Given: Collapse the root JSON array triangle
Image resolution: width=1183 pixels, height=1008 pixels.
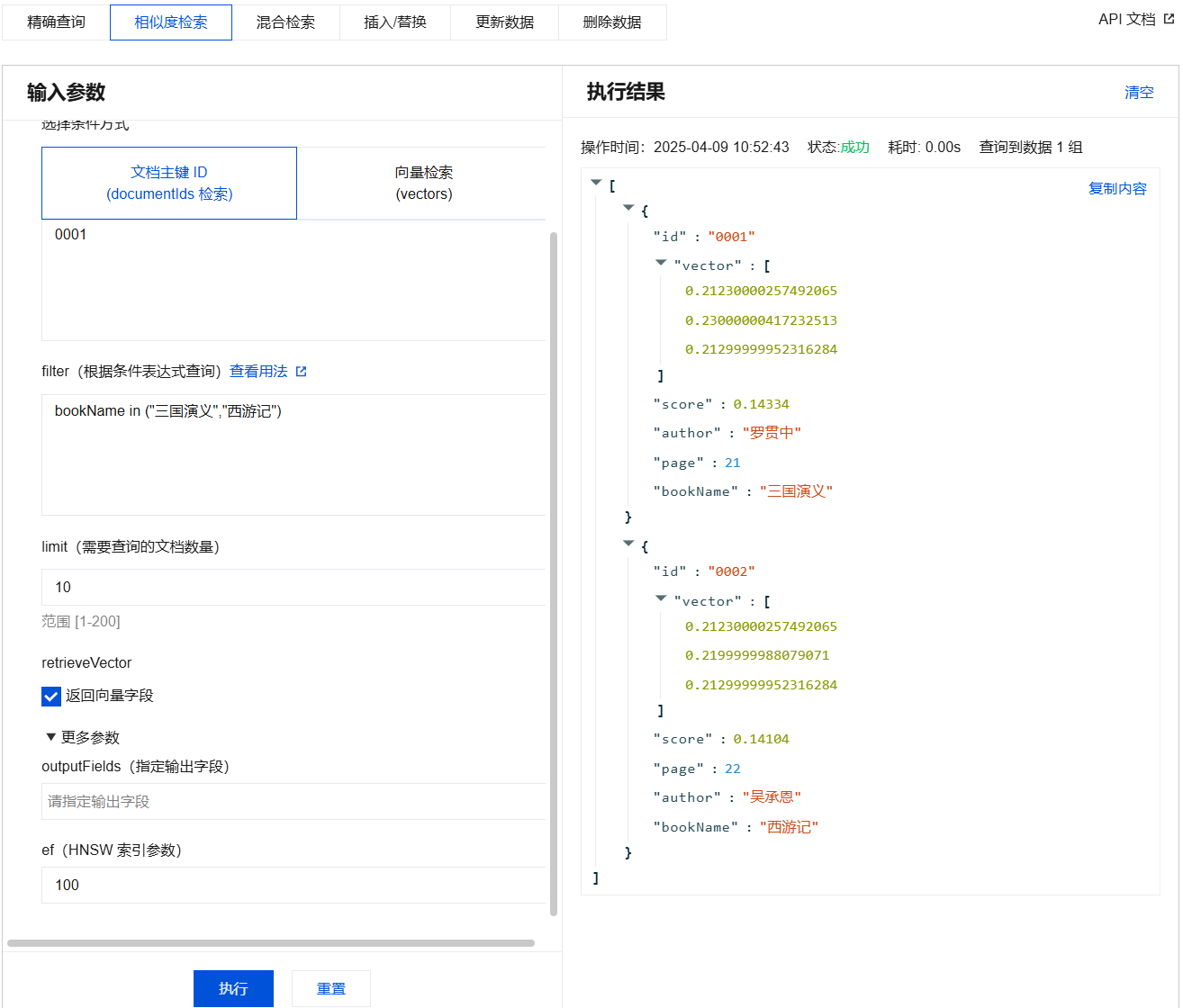Looking at the screenshot, I should click(596, 183).
